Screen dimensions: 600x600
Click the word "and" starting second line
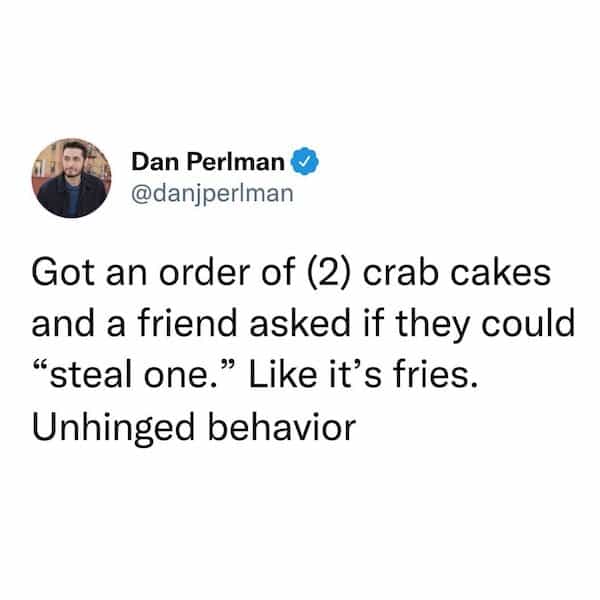click(63, 323)
